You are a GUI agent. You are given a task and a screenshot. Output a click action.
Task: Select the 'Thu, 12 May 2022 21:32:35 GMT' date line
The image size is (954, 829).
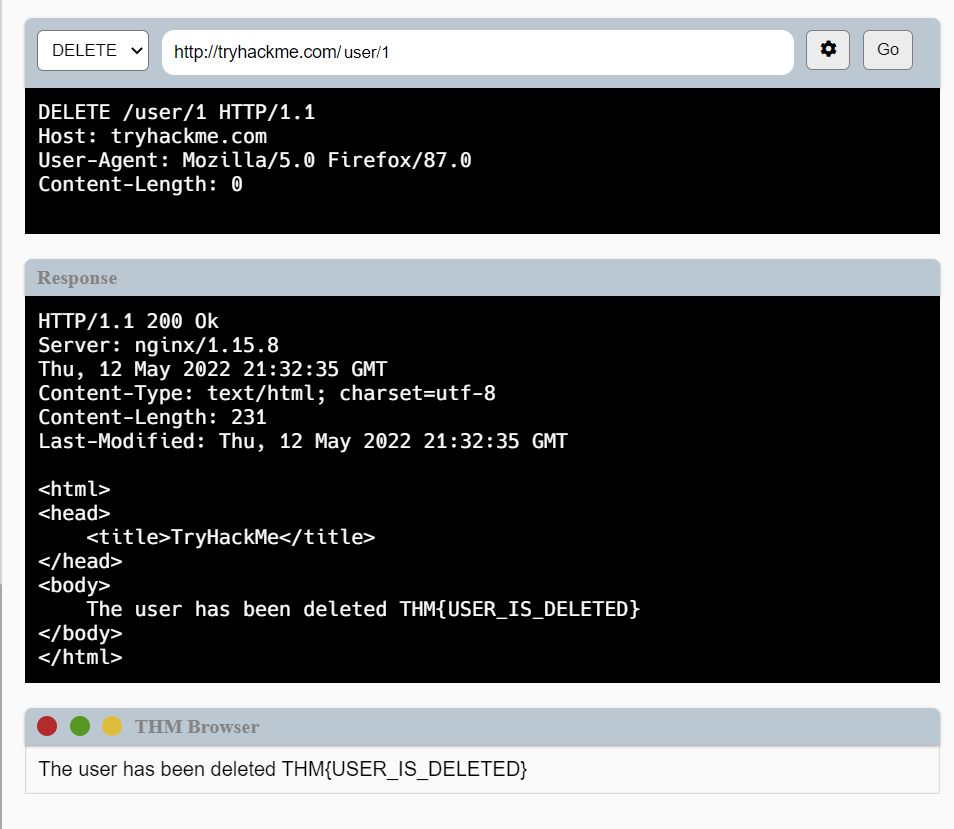pyautogui.click(x=213, y=369)
